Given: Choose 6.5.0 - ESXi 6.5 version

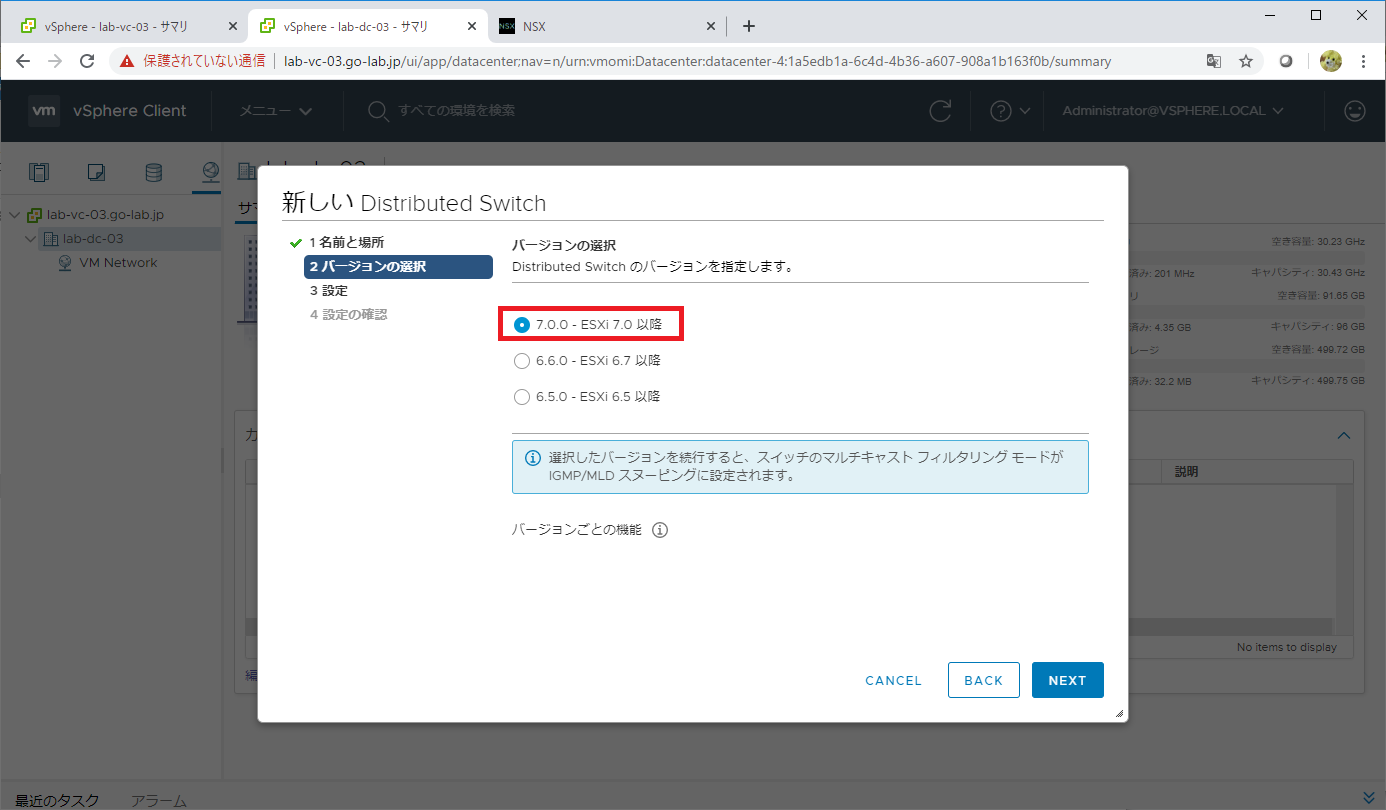Looking at the screenshot, I should [x=521, y=397].
